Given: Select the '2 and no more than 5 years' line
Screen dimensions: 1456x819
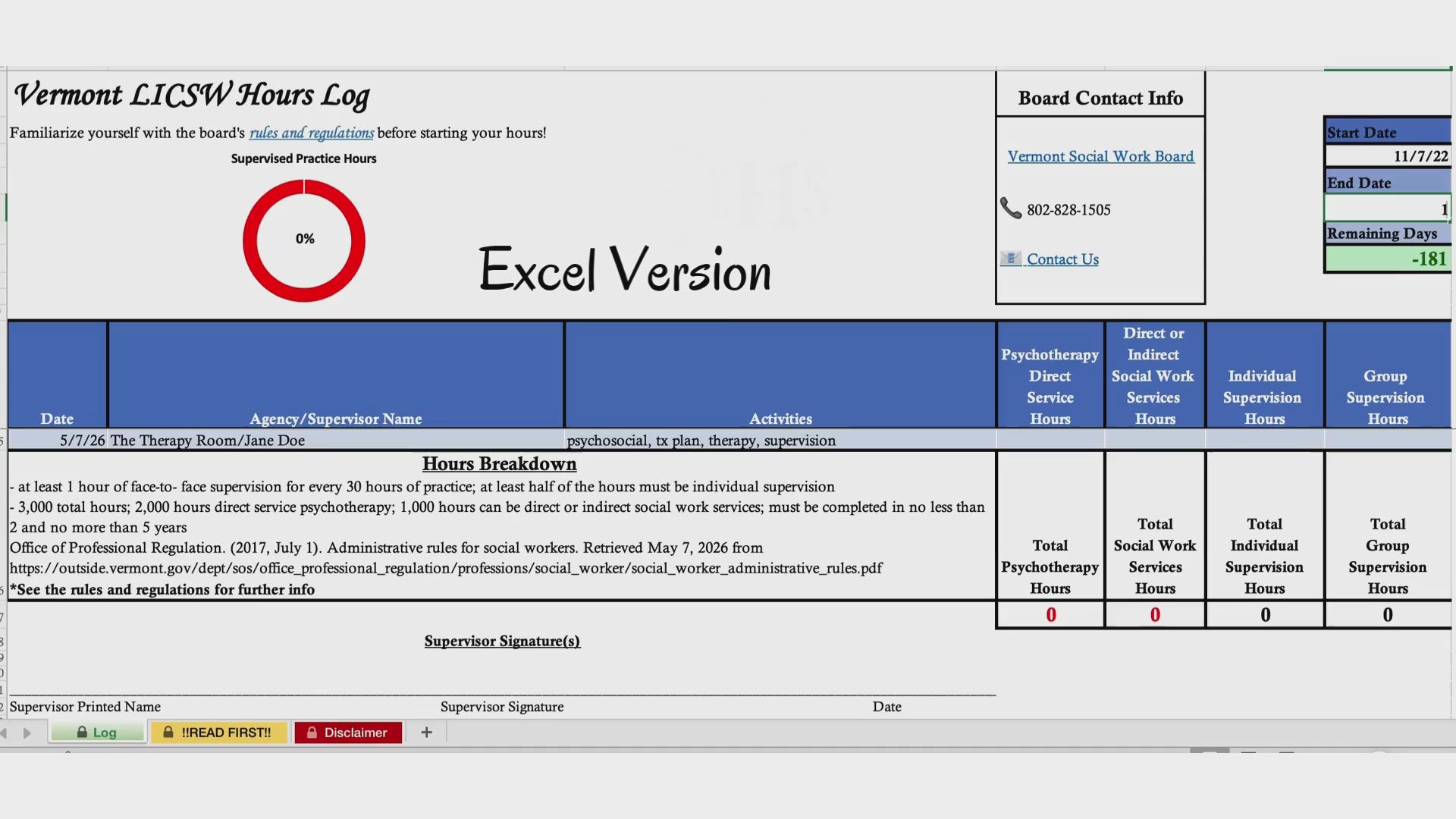Looking at the screenshot, I should coord(98,528).
